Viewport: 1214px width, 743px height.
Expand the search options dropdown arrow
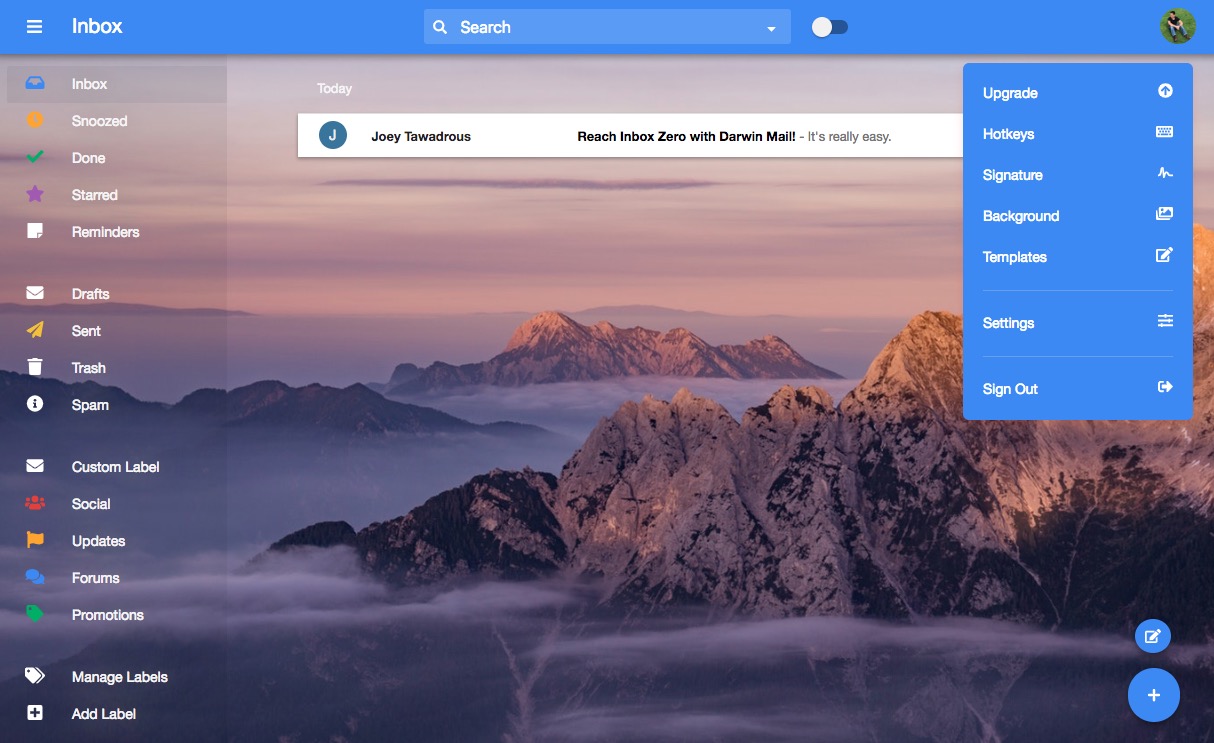point(771,29)
